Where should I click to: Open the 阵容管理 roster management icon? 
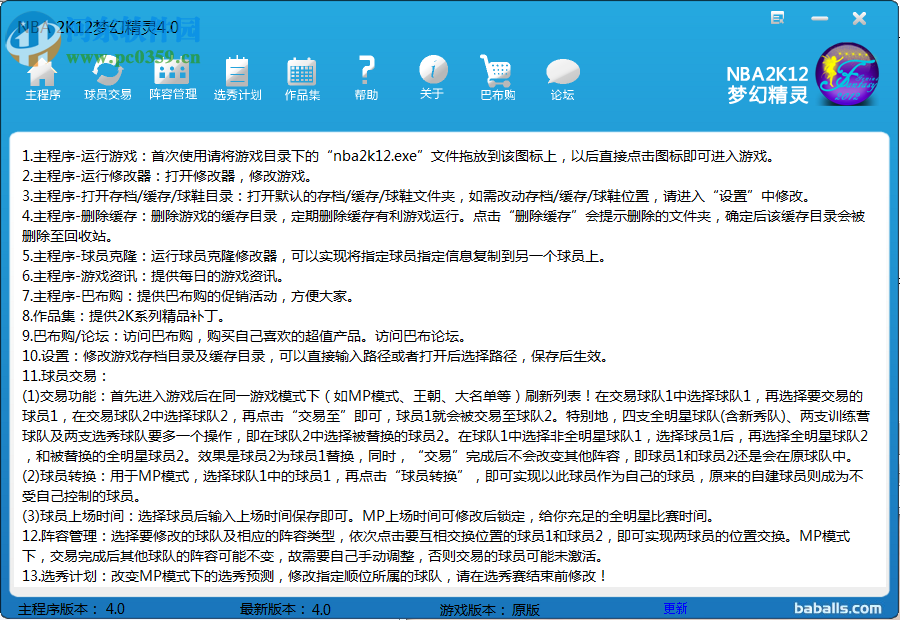(173, 79)
